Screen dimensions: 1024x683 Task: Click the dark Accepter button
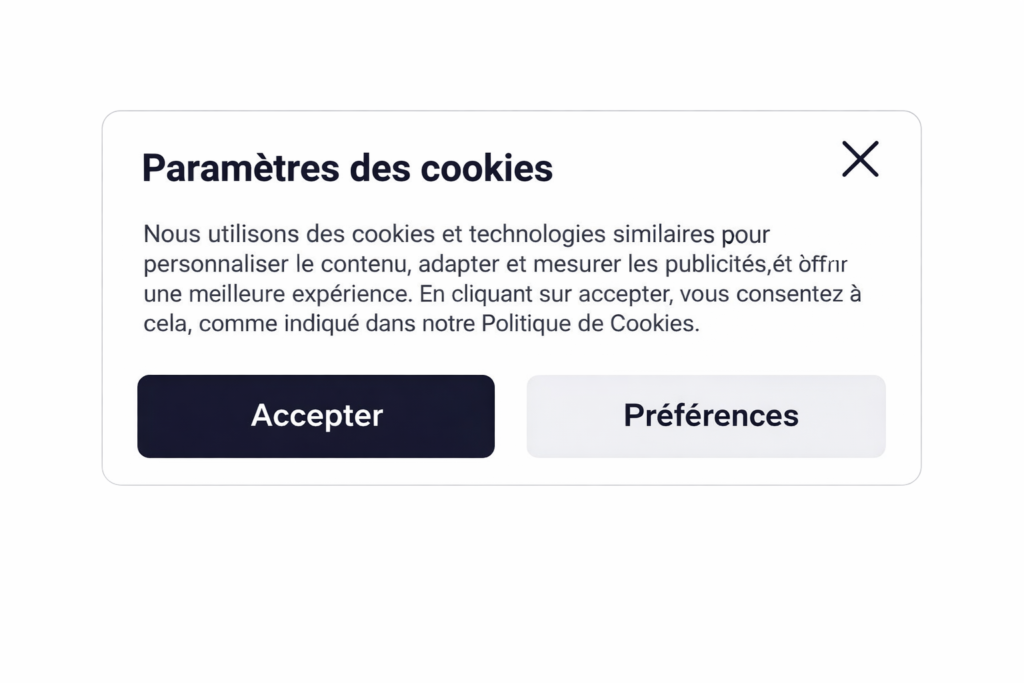click(316, 416)
